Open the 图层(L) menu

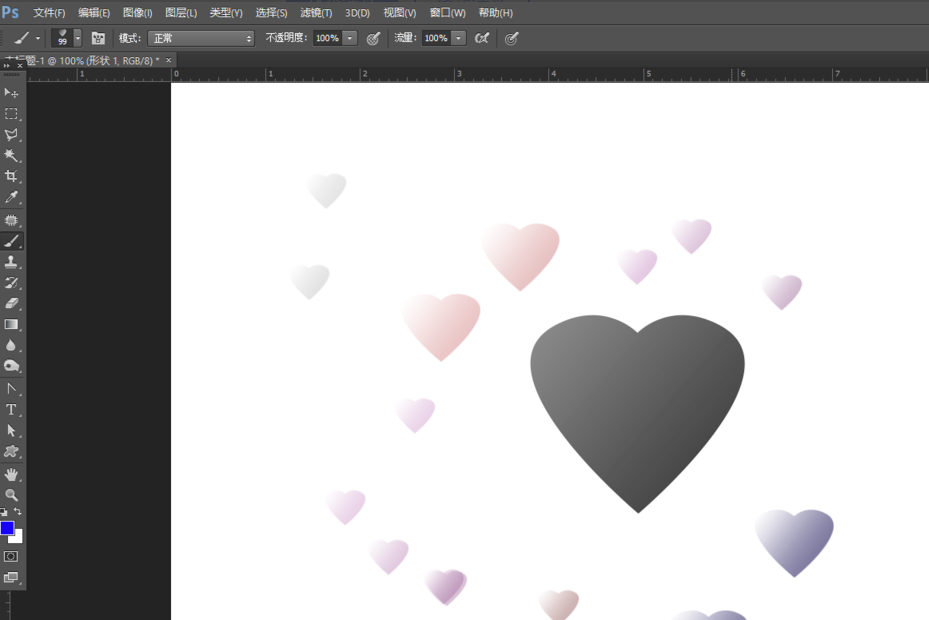181,12
